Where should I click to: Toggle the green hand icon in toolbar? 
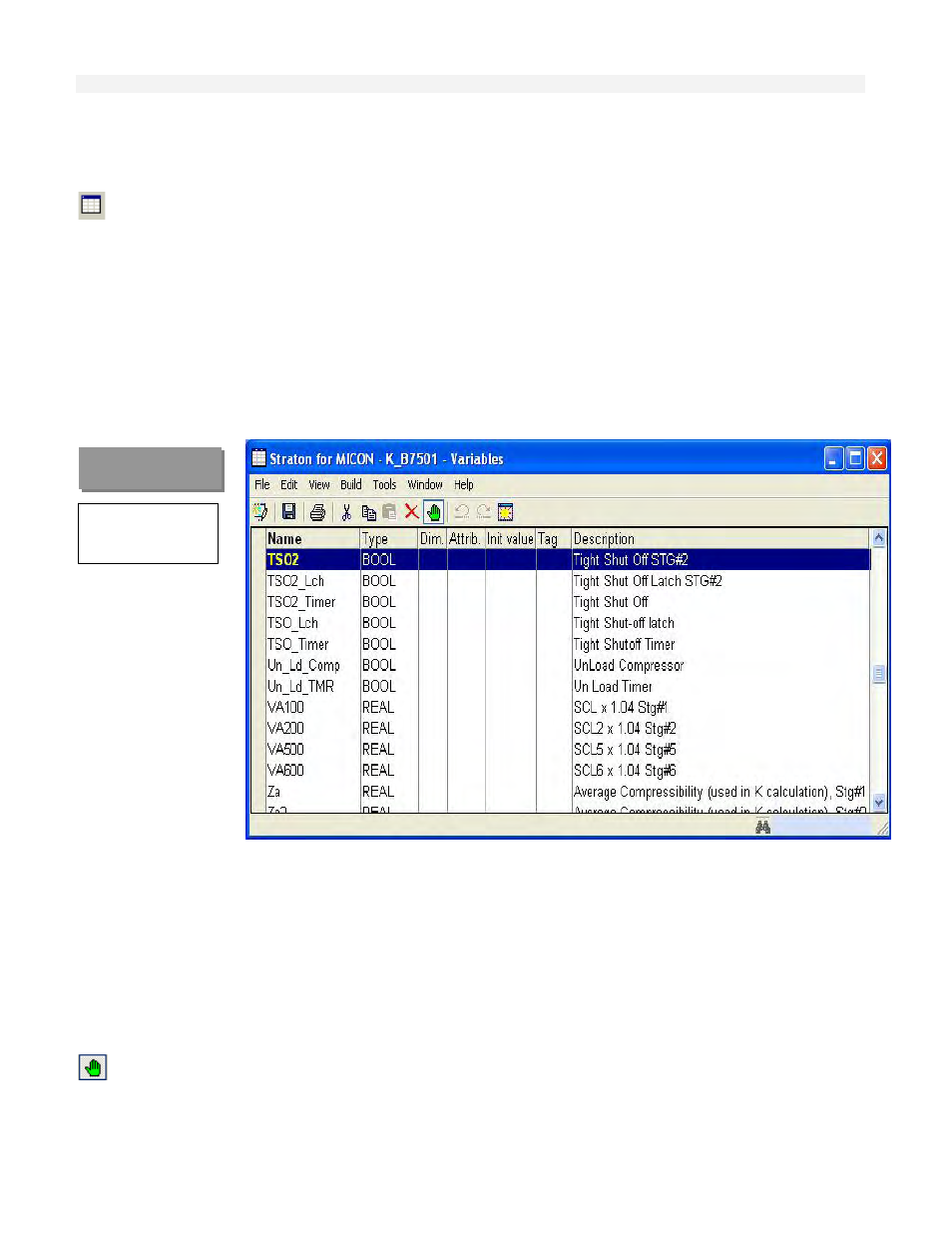click(433, 512)
